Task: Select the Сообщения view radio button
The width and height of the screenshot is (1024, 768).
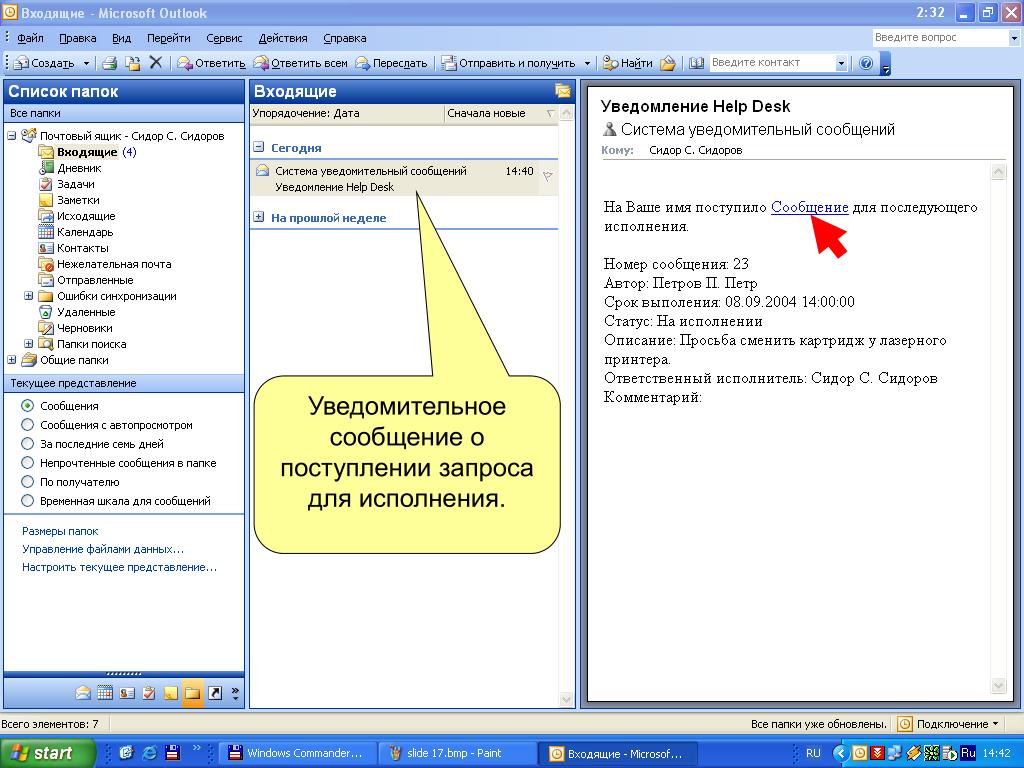Action: pyautogui.click(x=27, y=406)
